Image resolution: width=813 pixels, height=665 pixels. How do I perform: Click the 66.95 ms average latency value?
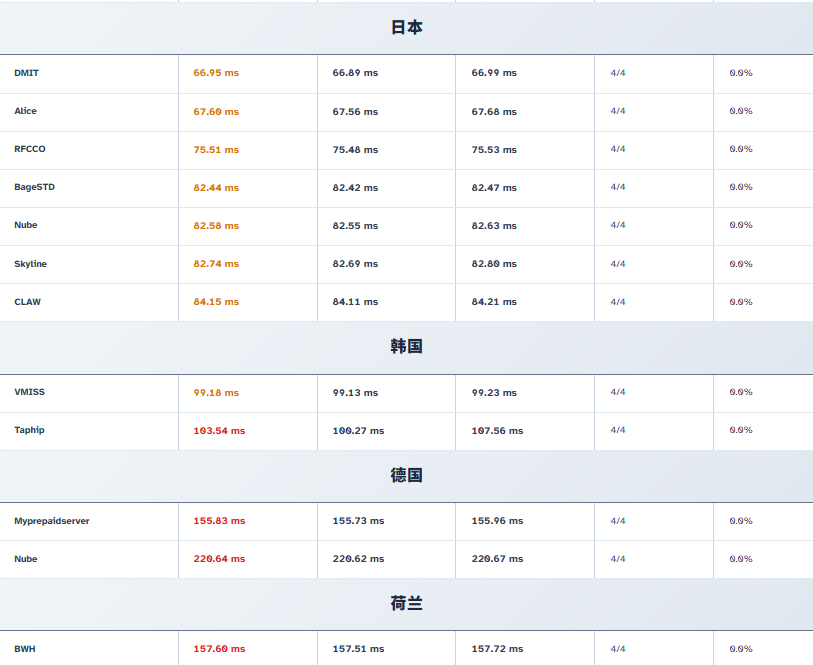pyautogui.click(x=216, y=73)
